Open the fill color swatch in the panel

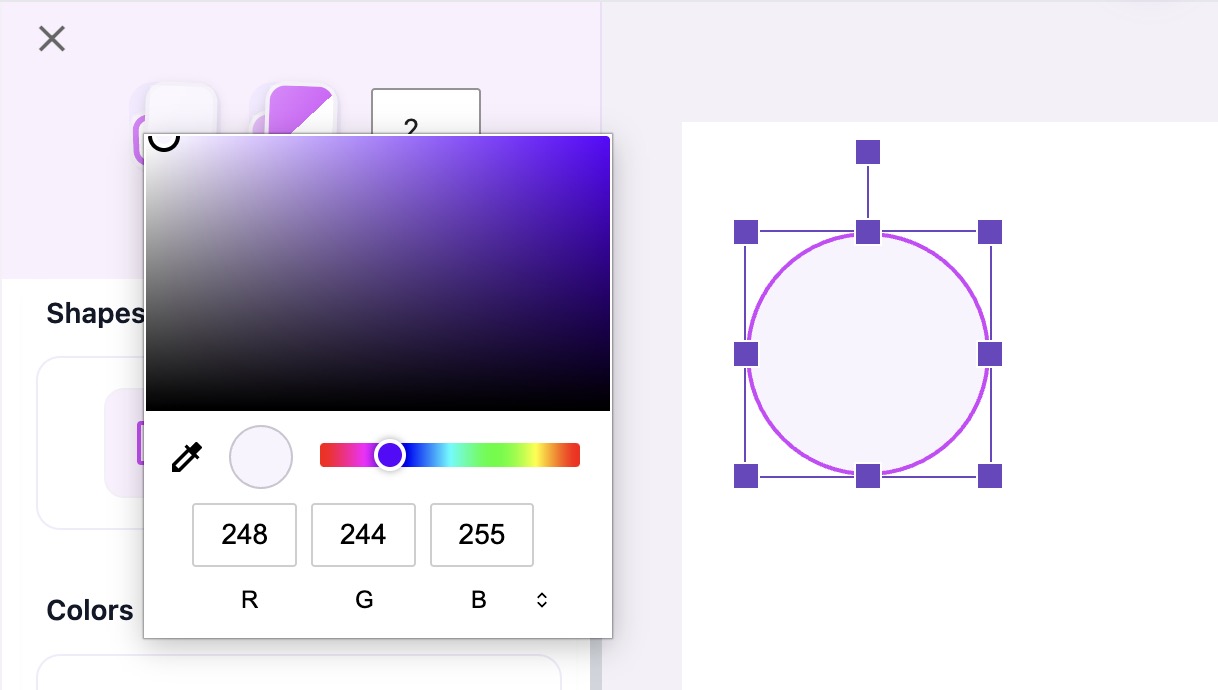(182, 110)
